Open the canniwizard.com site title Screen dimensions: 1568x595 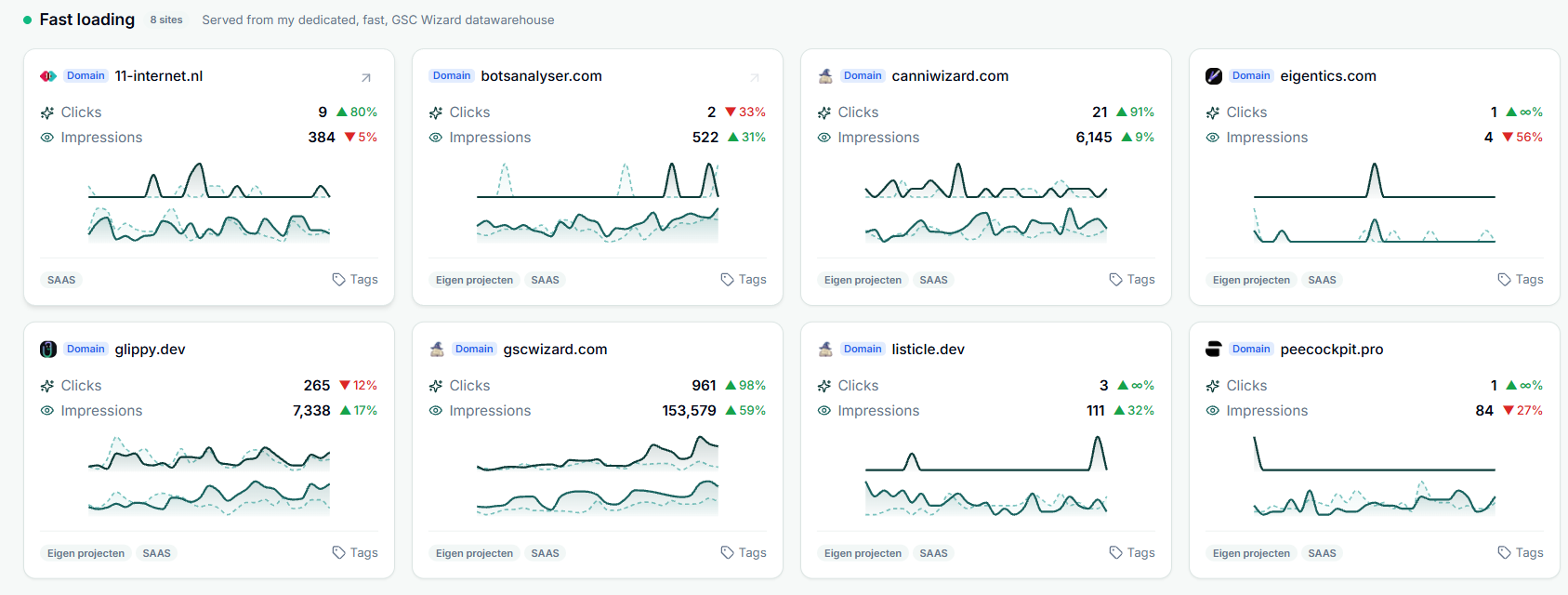pyautogui.click(x=950, y=76)
